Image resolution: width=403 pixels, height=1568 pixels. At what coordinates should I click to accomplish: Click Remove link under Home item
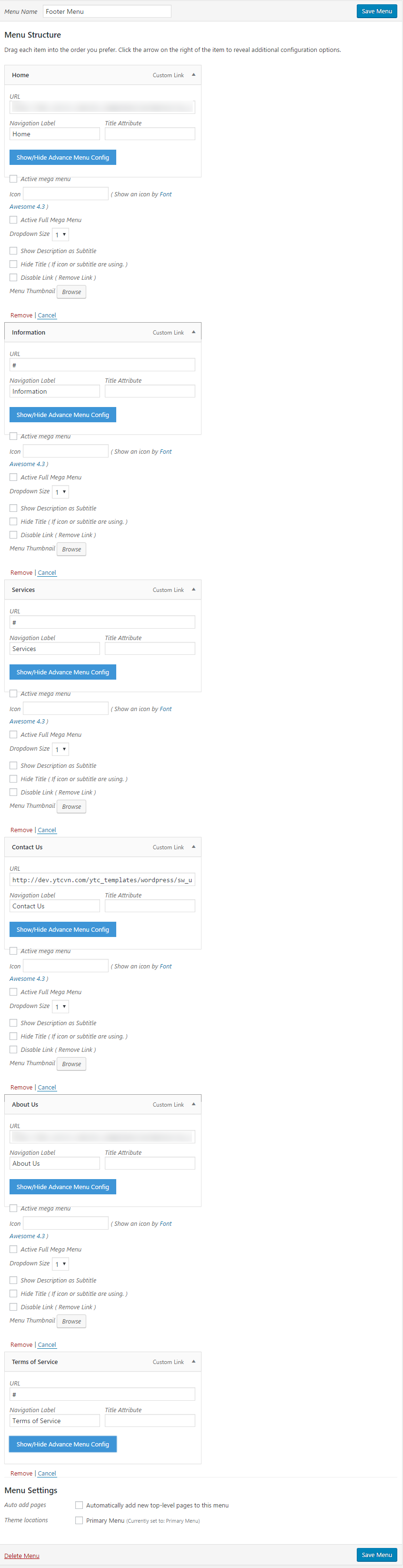[21, 316]
